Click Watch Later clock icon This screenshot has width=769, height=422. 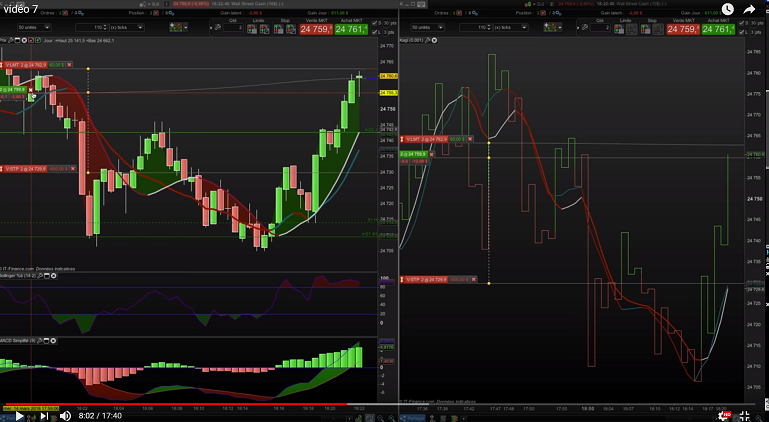click(x=727, y=9)
